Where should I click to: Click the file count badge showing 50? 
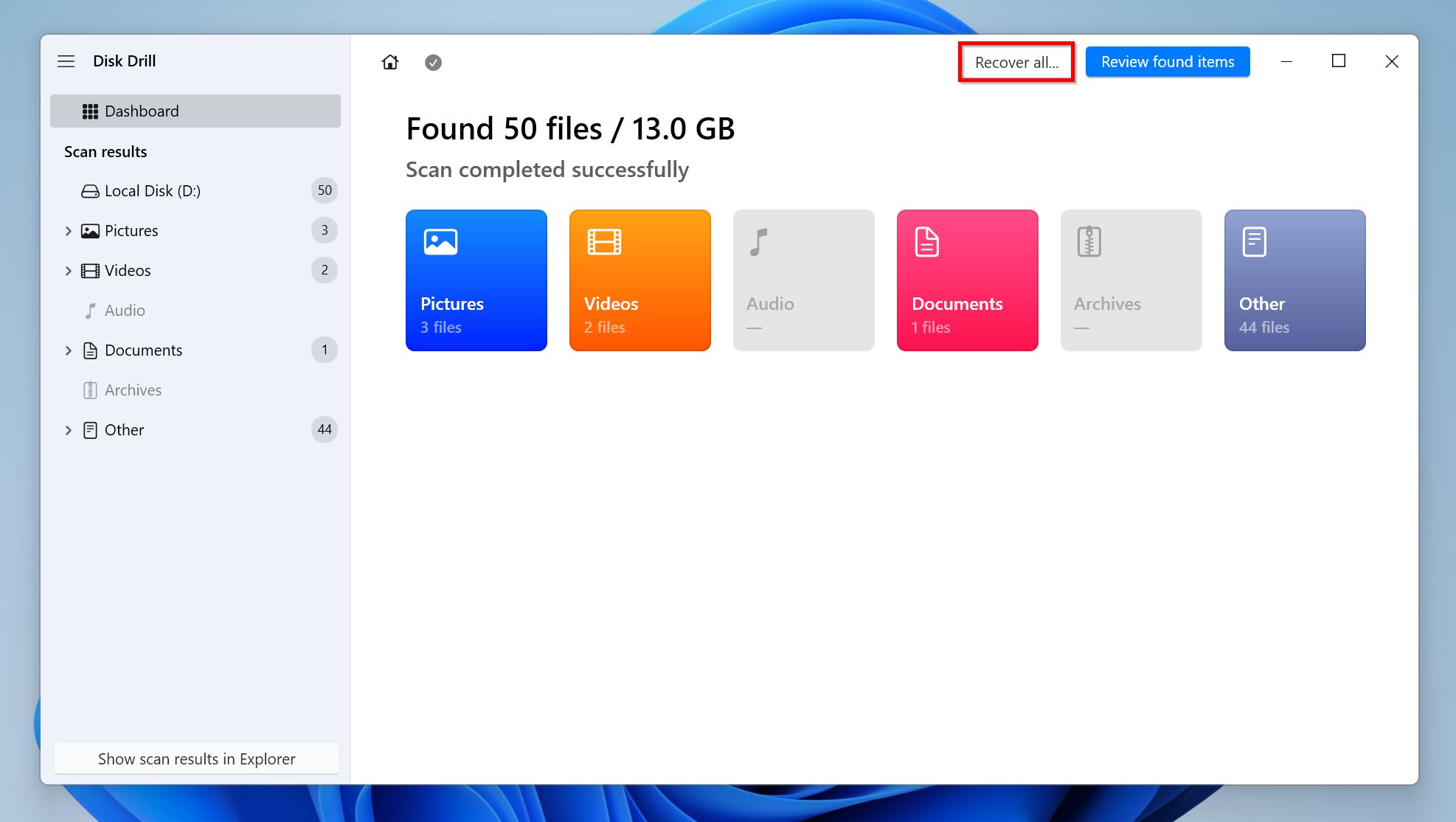click(x=324, y=190)
